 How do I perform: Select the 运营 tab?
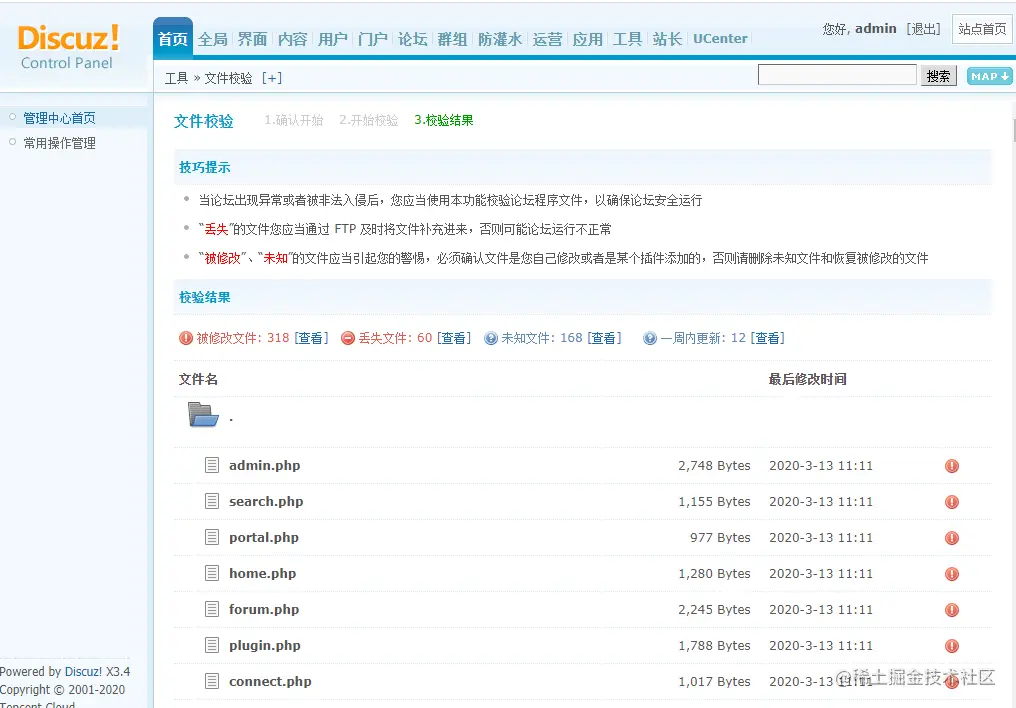click(x=548, y=40)
